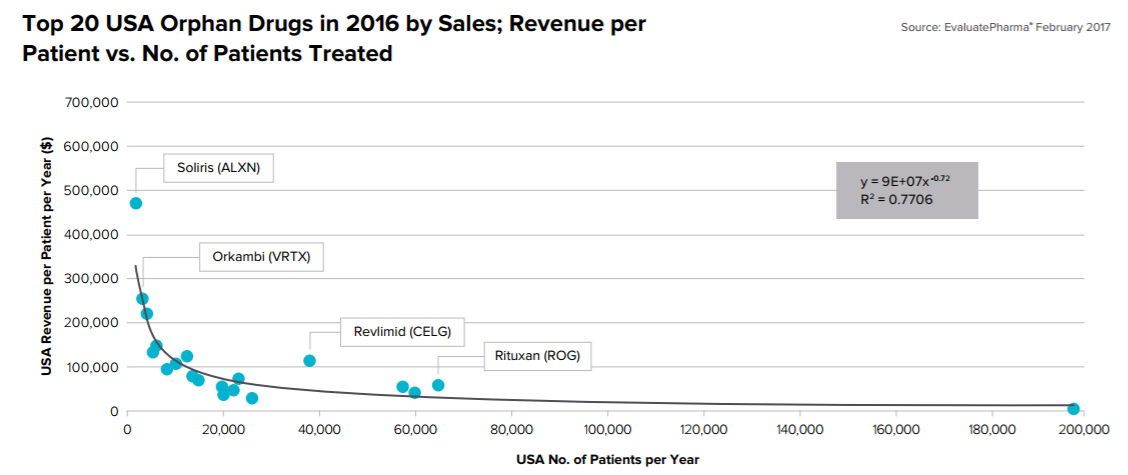Click the 40,000 label on the horizontal axis
Image resolution: width=1128 pixels, height=475 pixels.
(x=319, y=430)
